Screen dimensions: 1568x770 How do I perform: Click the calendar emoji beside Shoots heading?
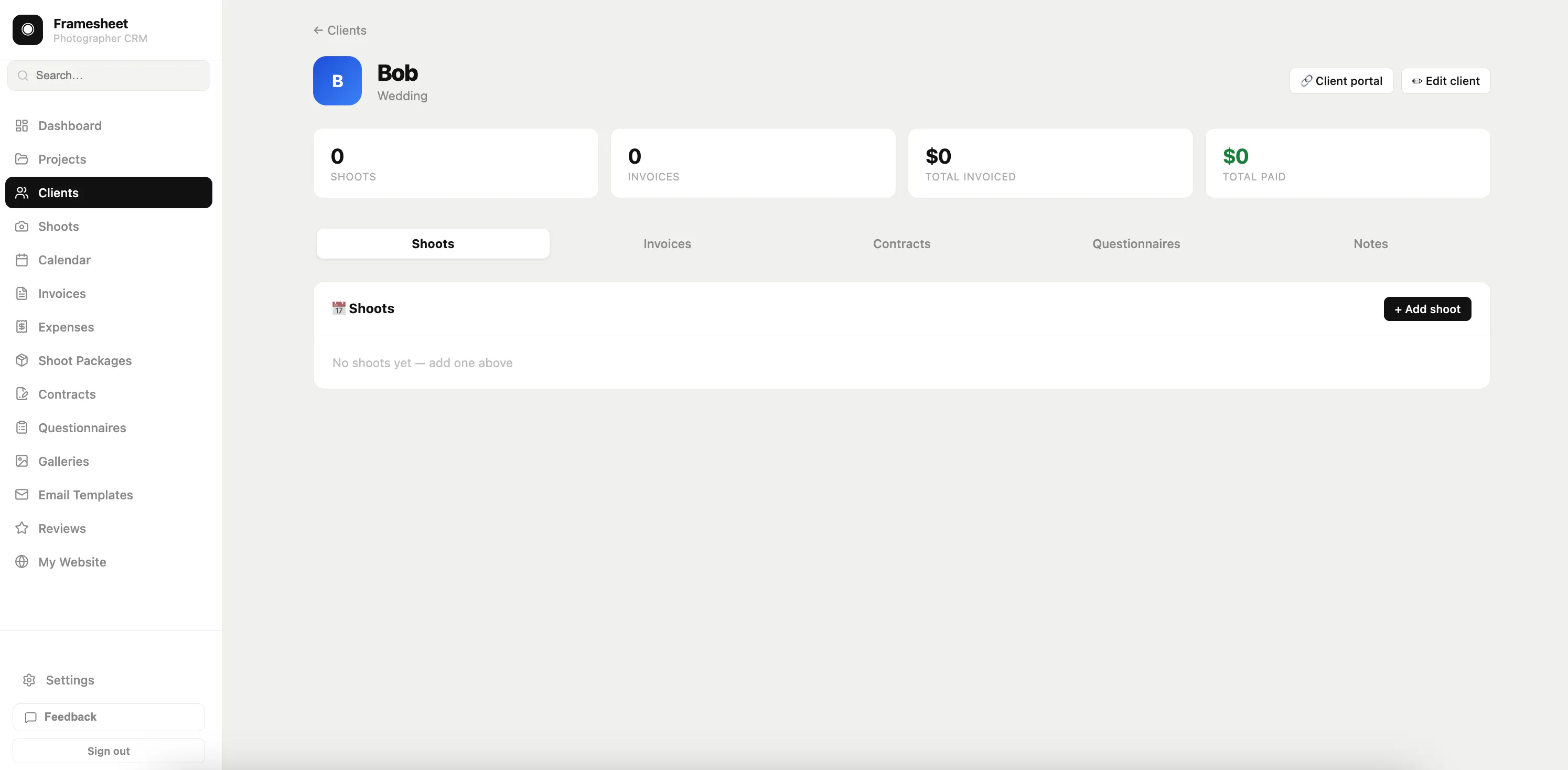(x=338, y=308)
